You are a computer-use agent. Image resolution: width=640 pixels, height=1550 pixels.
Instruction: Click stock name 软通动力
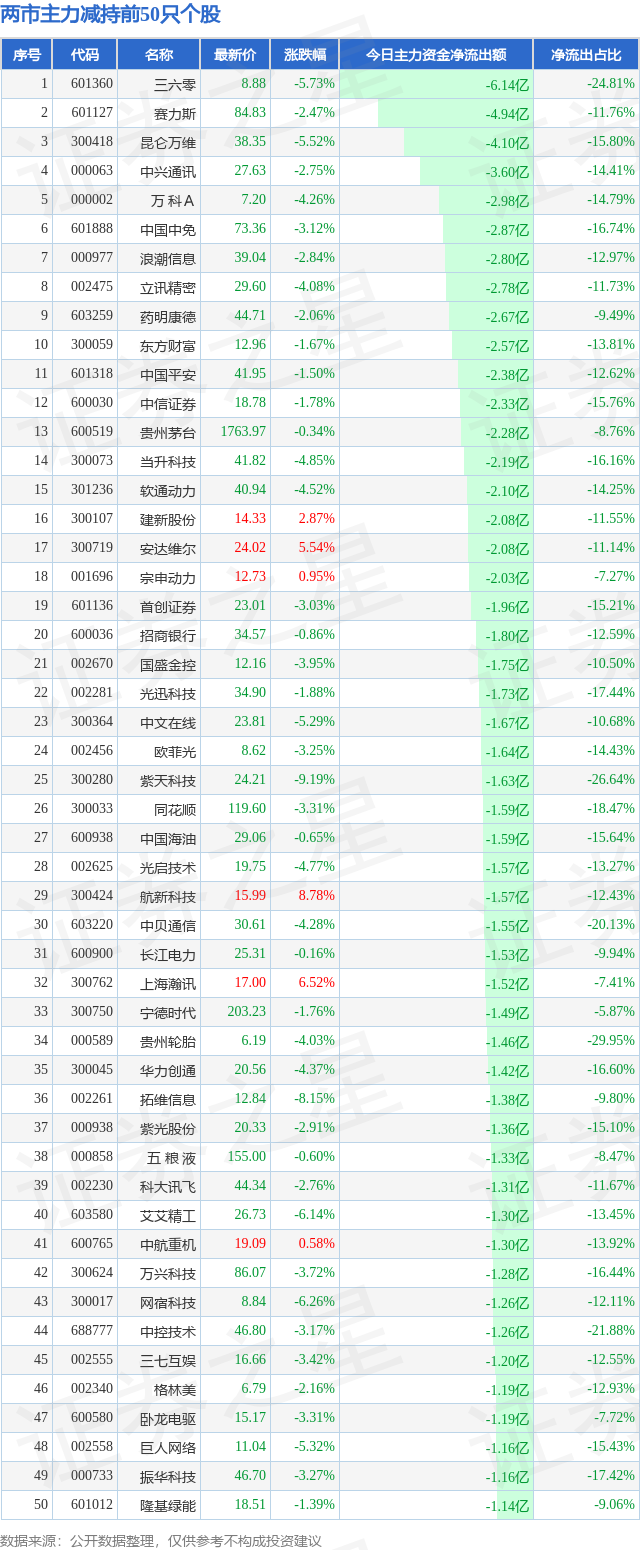(x=168, y=490)
